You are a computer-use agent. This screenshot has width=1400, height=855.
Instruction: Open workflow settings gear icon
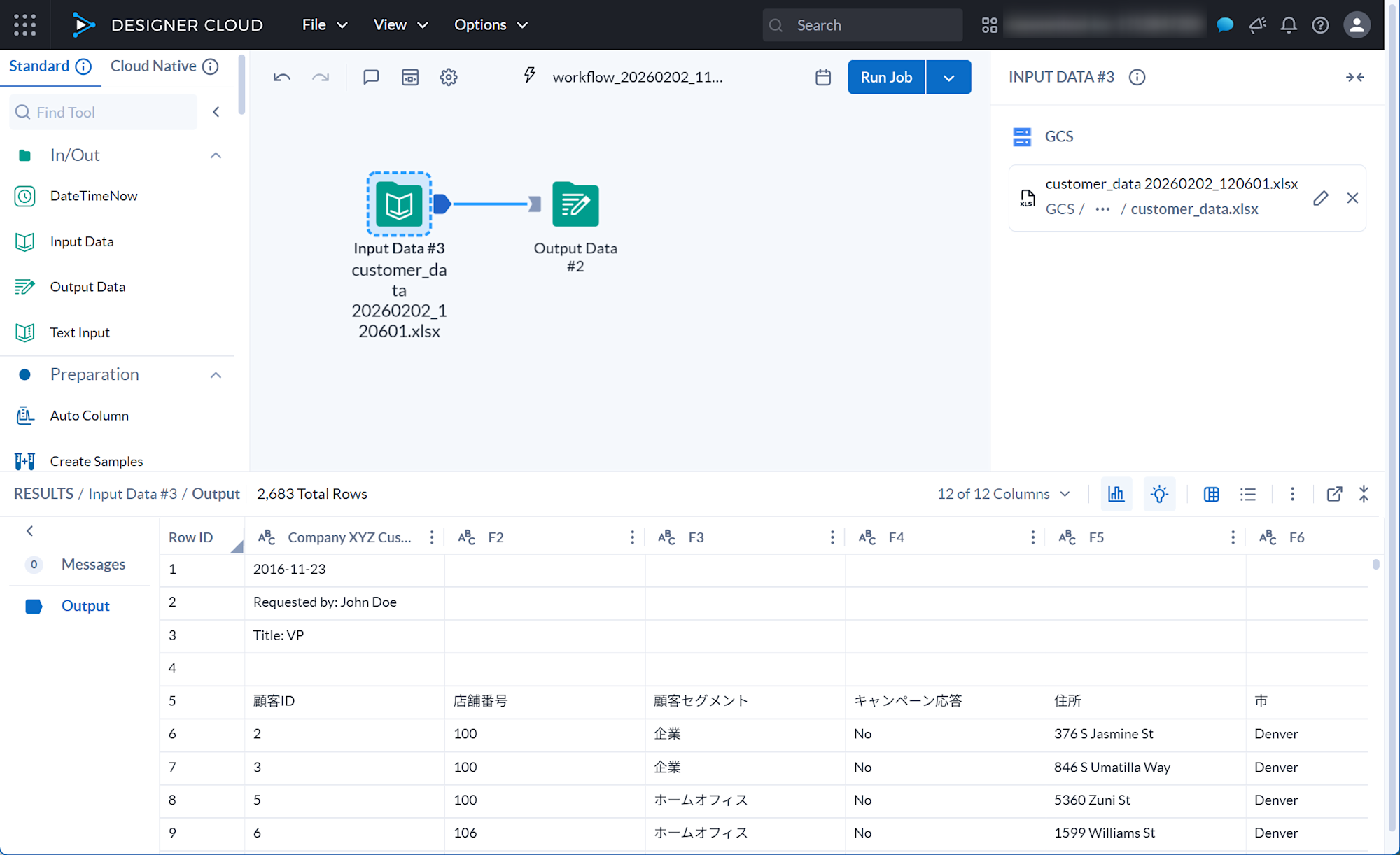click(x=449, y=77)
